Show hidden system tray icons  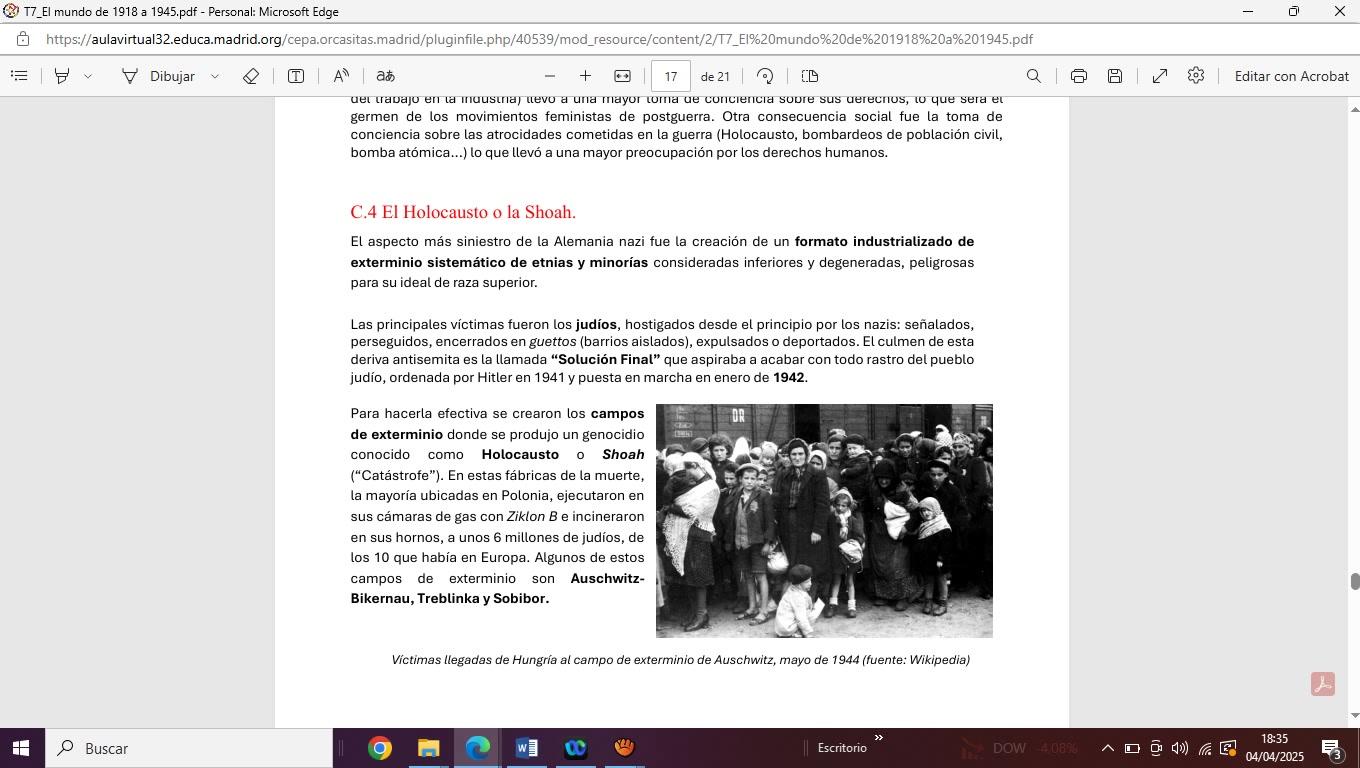point(1107,748)
